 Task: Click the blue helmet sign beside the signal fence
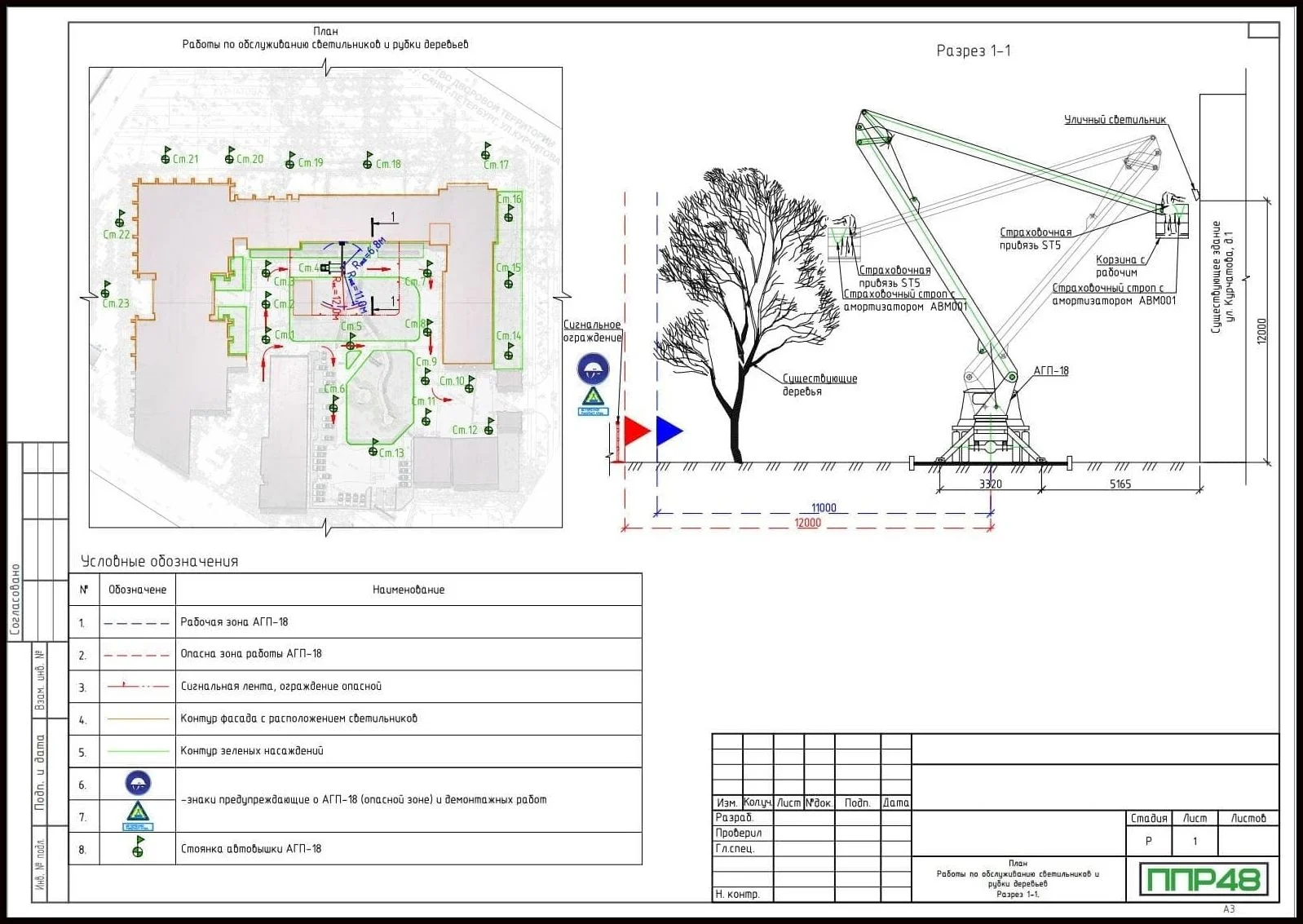(x=593, y=369)
